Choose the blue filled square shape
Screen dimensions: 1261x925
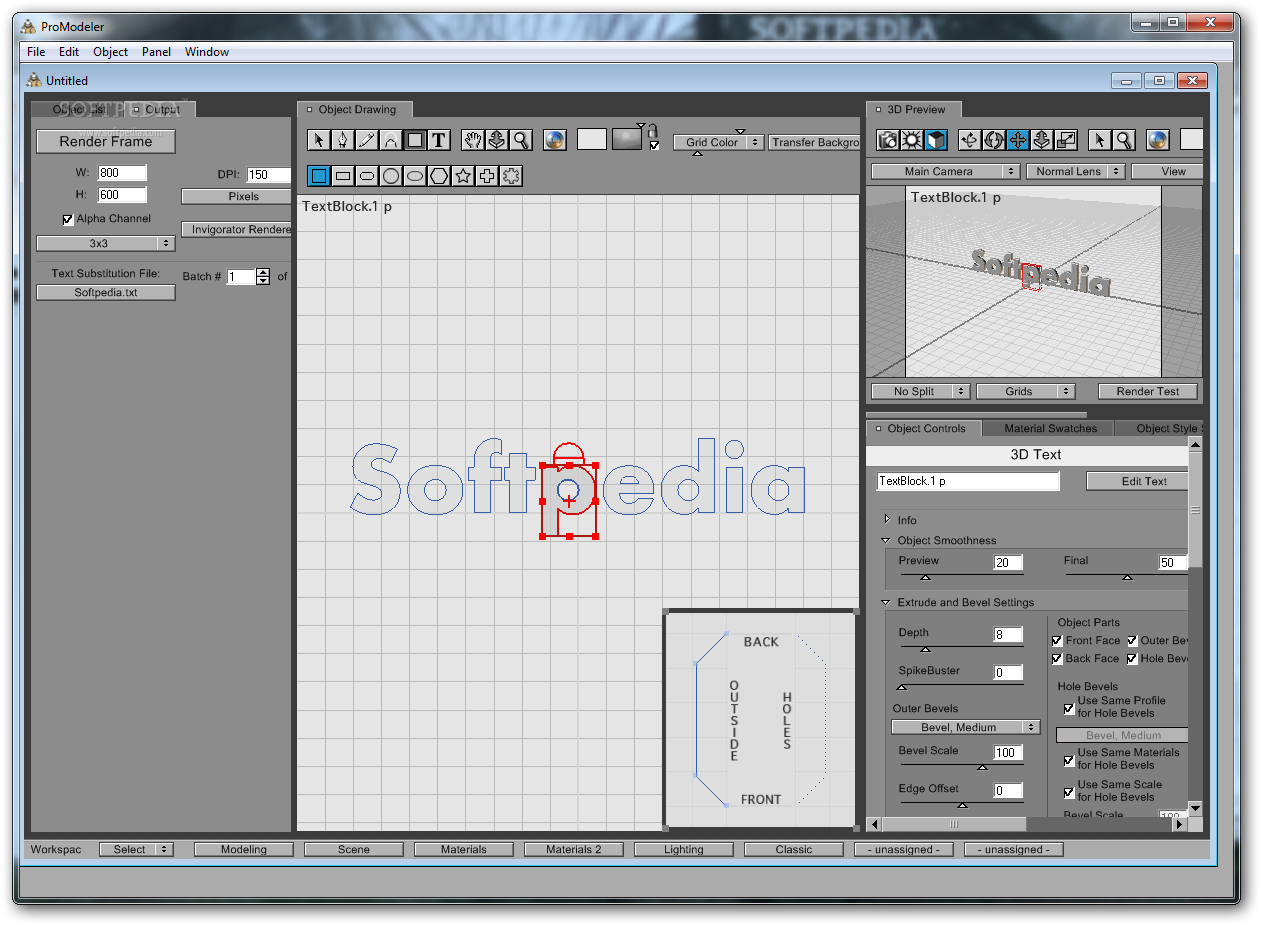tap(319, 176)
